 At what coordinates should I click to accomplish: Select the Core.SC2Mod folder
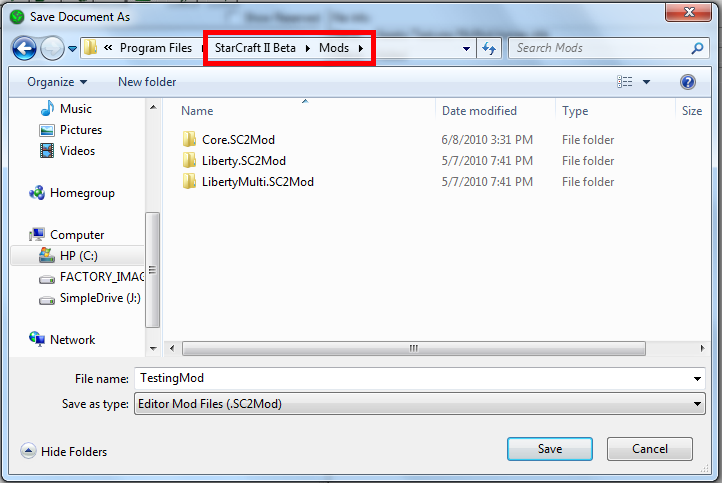click(x=238, y=140)
